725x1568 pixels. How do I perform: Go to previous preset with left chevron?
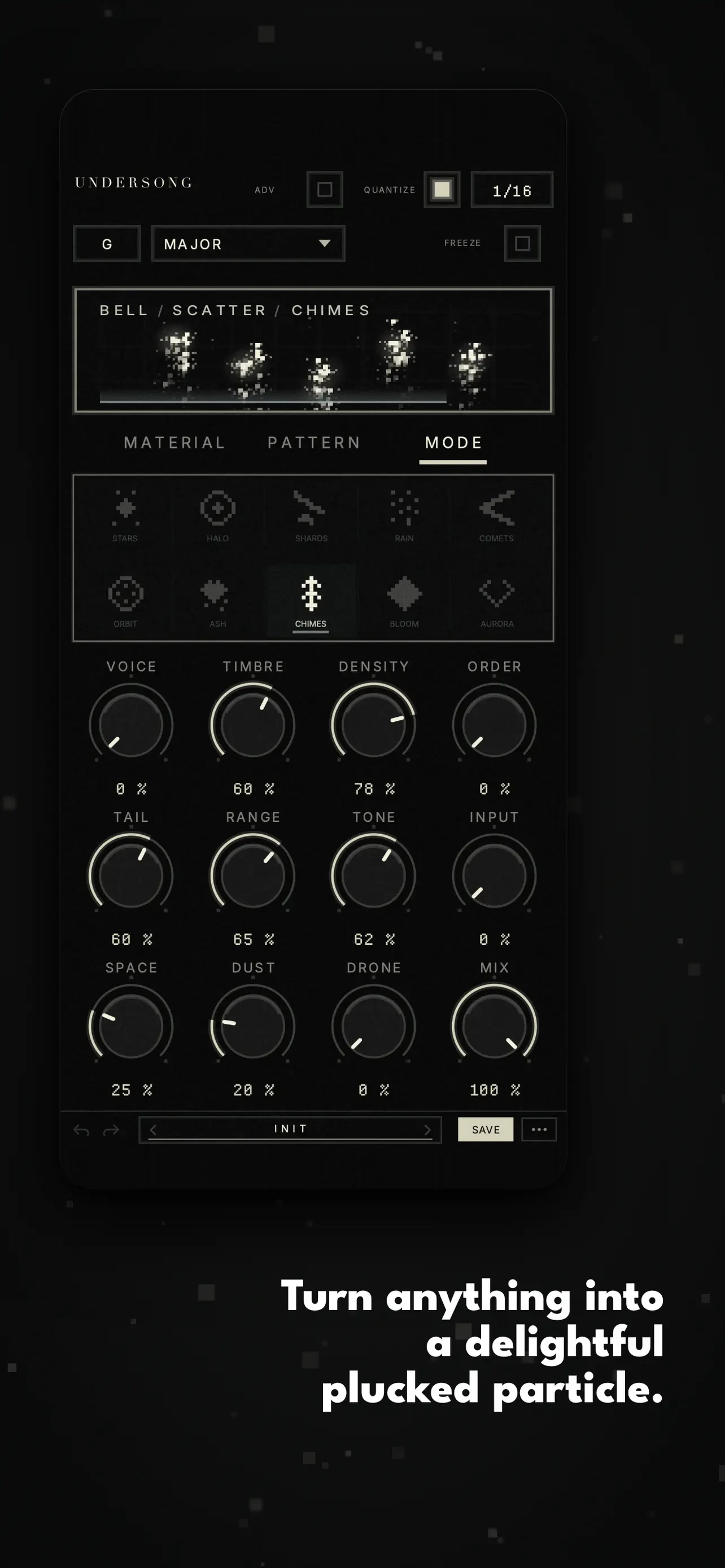point(154,1131)
